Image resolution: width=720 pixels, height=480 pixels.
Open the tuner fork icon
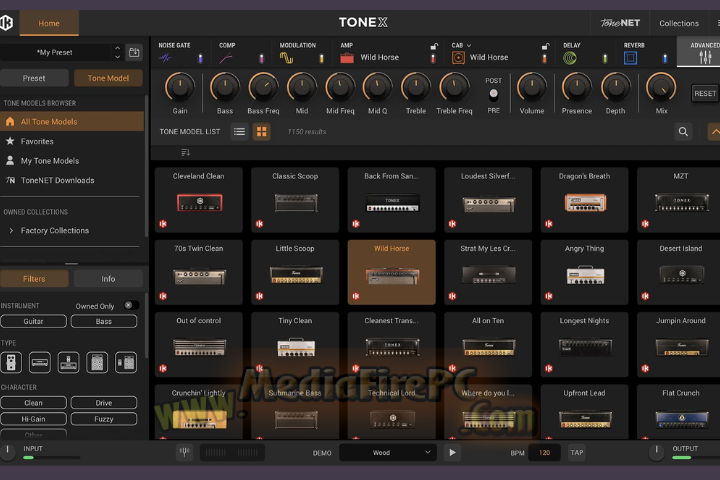[185, 452]
